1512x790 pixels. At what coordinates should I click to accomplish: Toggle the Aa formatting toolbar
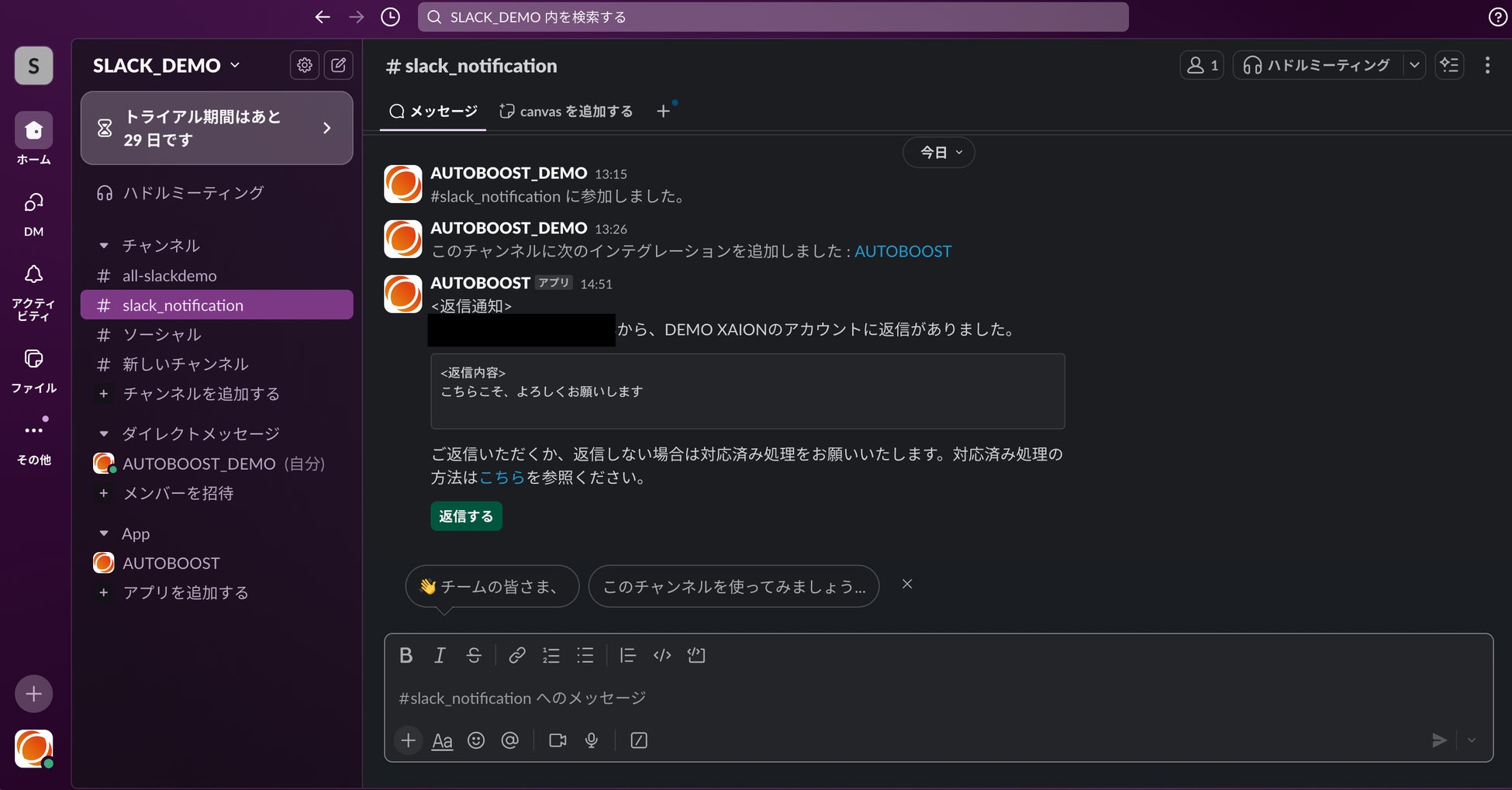pyautogui.click(x=442, y=741)
